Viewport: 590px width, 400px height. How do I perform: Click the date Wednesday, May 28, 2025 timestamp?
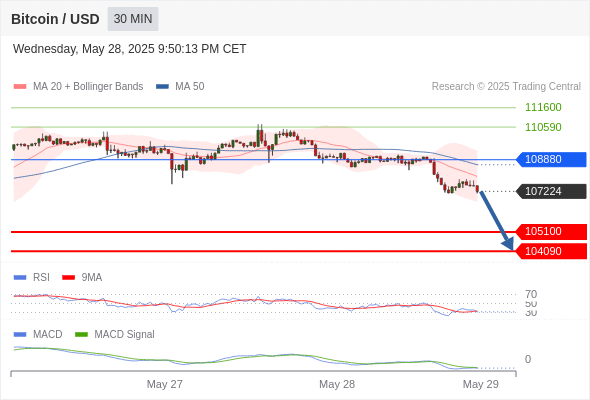coord(129,49)
